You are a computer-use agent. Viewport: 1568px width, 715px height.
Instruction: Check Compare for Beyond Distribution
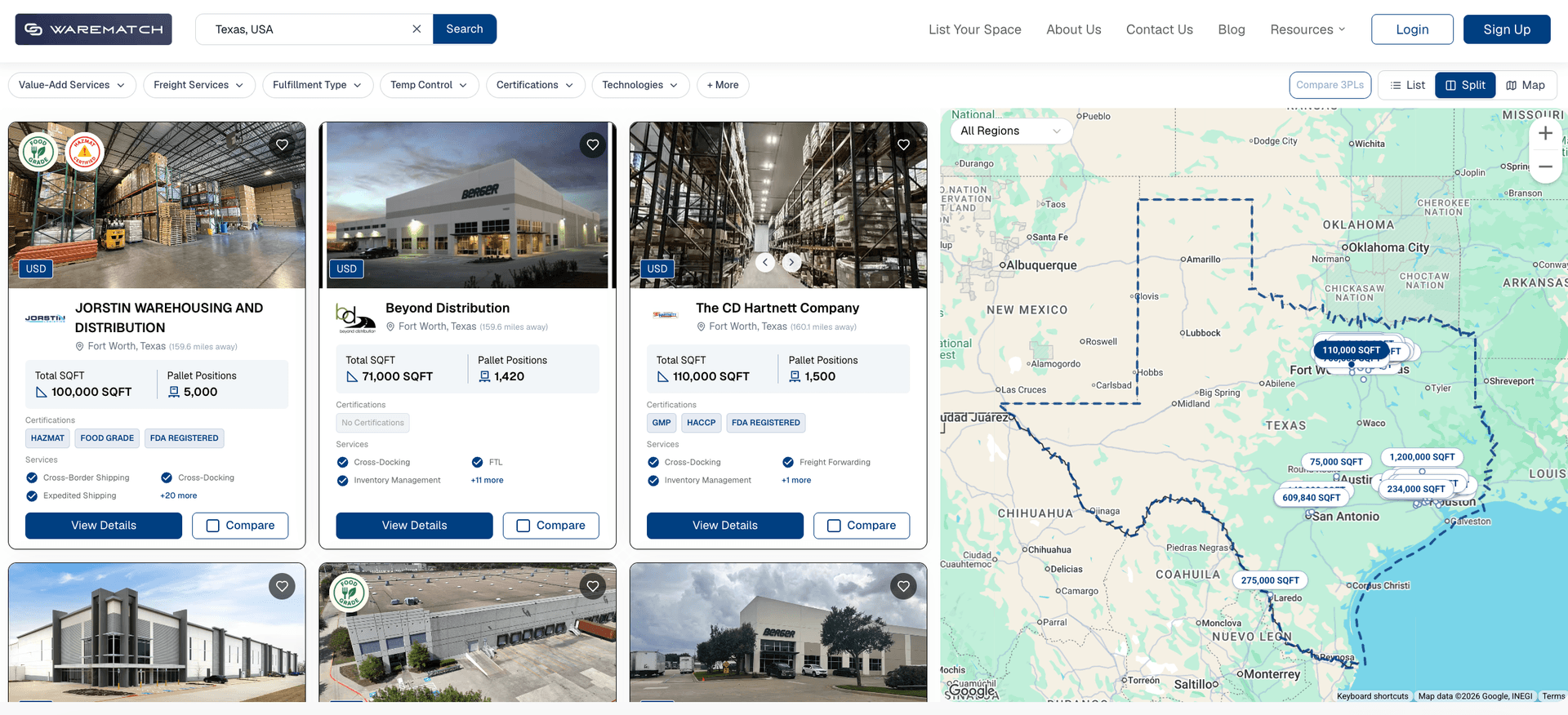551,526
